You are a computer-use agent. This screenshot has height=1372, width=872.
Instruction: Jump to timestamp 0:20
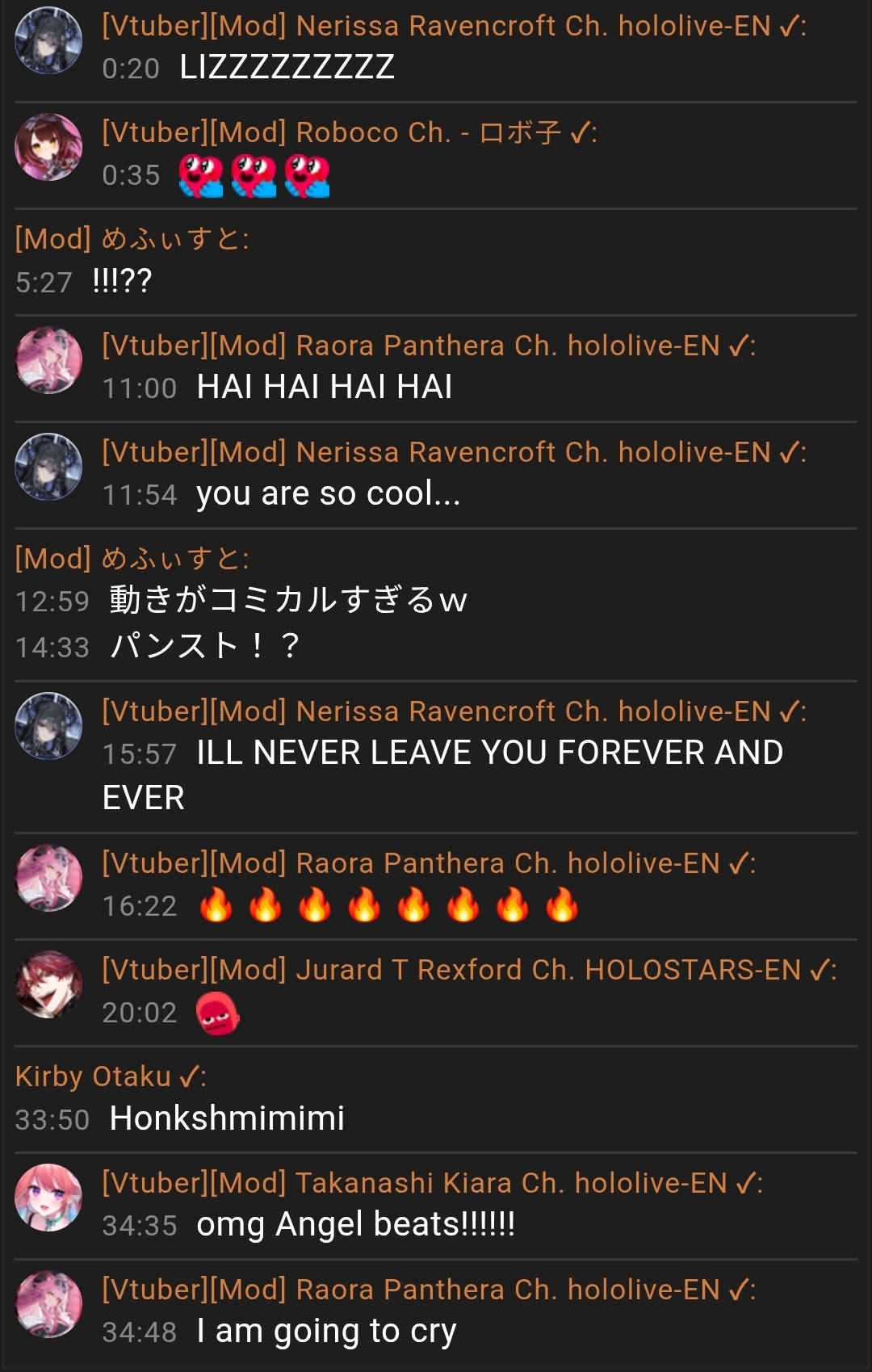(131, 69)
